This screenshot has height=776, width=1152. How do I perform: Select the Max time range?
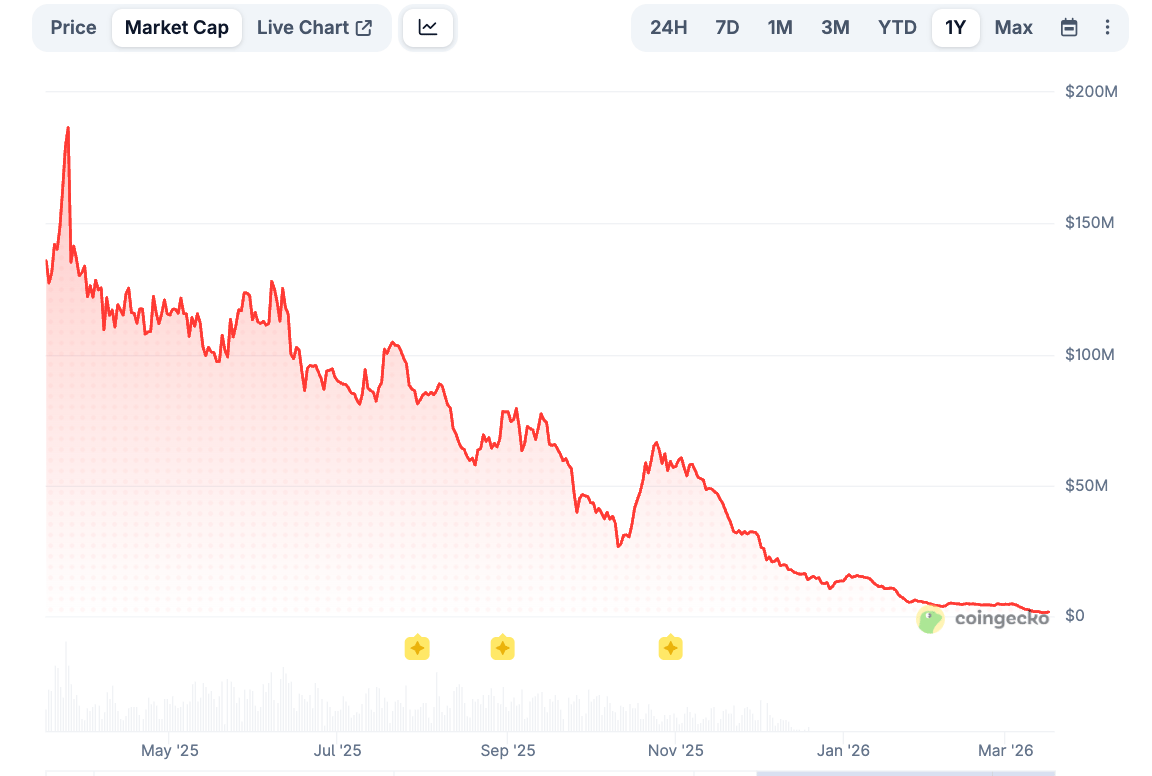click(x=1014, y=28)
